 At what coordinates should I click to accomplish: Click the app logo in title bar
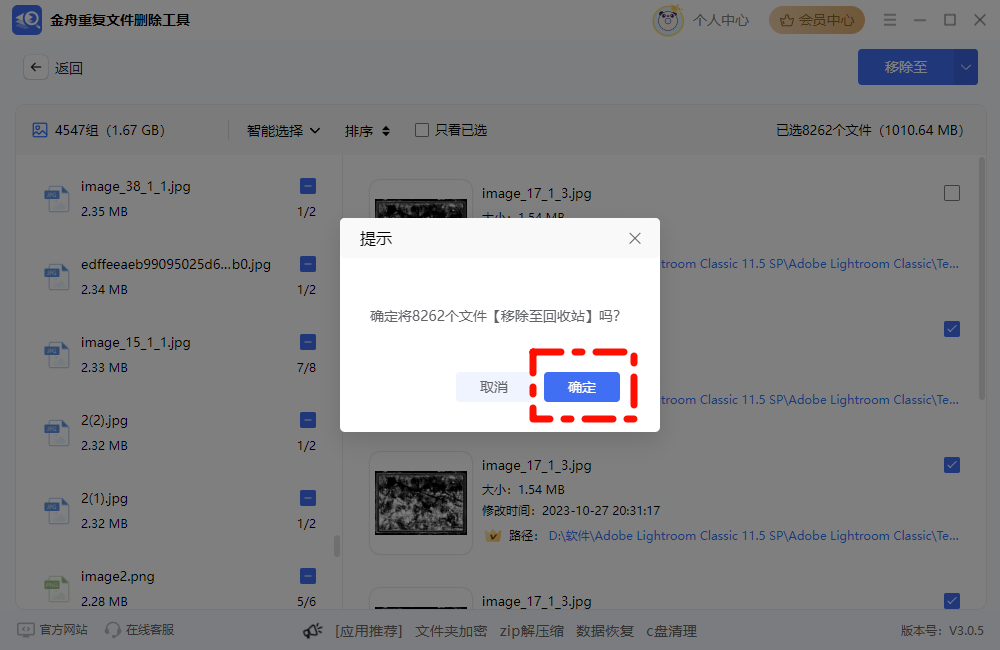[x=27, y=20]
